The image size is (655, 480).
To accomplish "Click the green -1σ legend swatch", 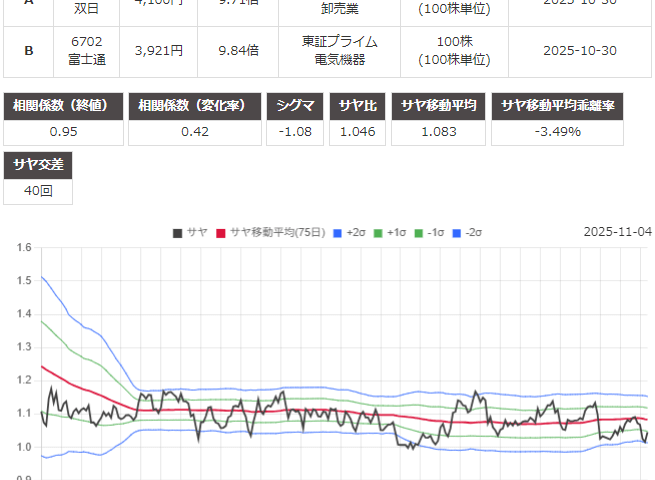I will pos(417,233).
